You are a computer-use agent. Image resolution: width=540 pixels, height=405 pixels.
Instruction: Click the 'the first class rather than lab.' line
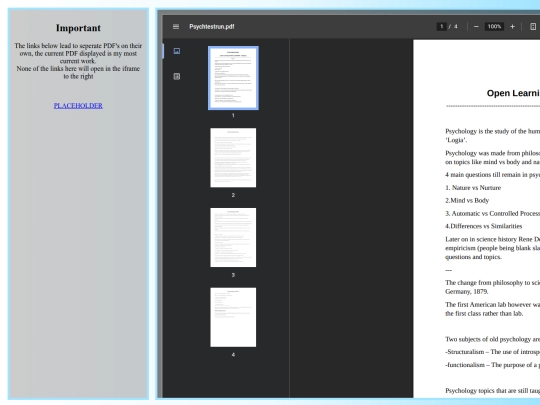coord(484,314)
